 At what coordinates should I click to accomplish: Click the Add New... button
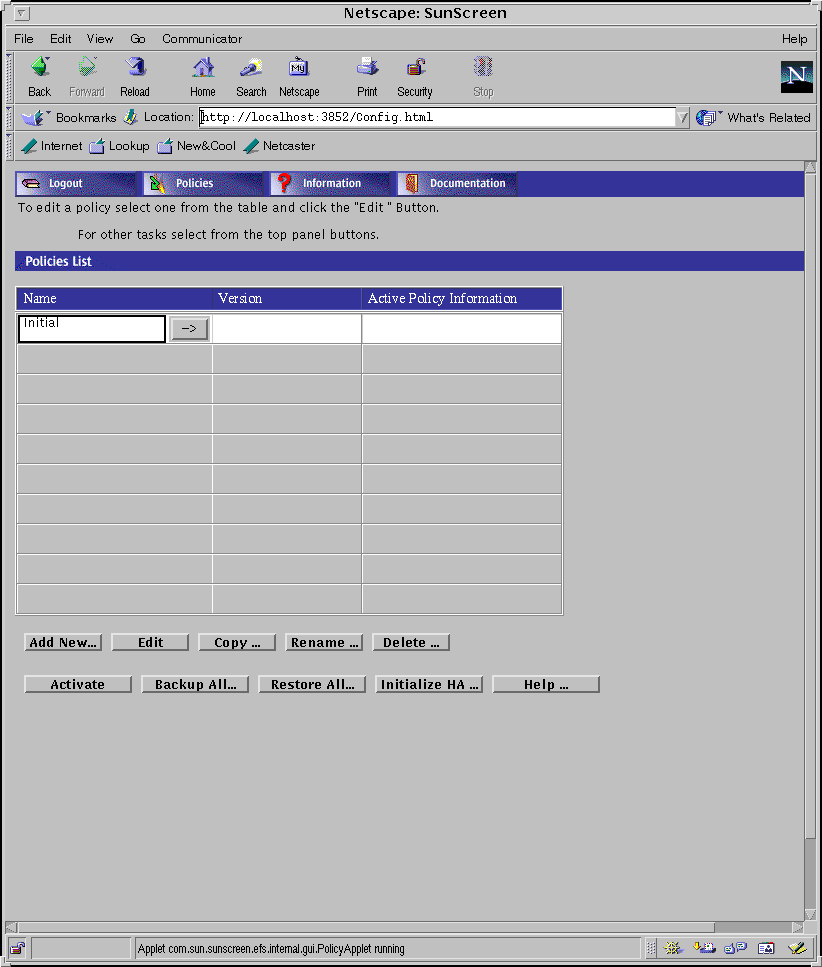coord(63,642)
